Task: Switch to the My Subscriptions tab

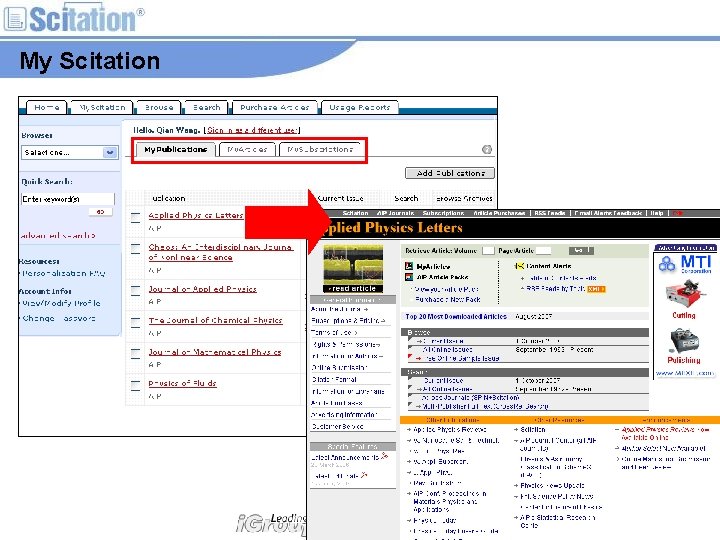Action: [320, 150]
